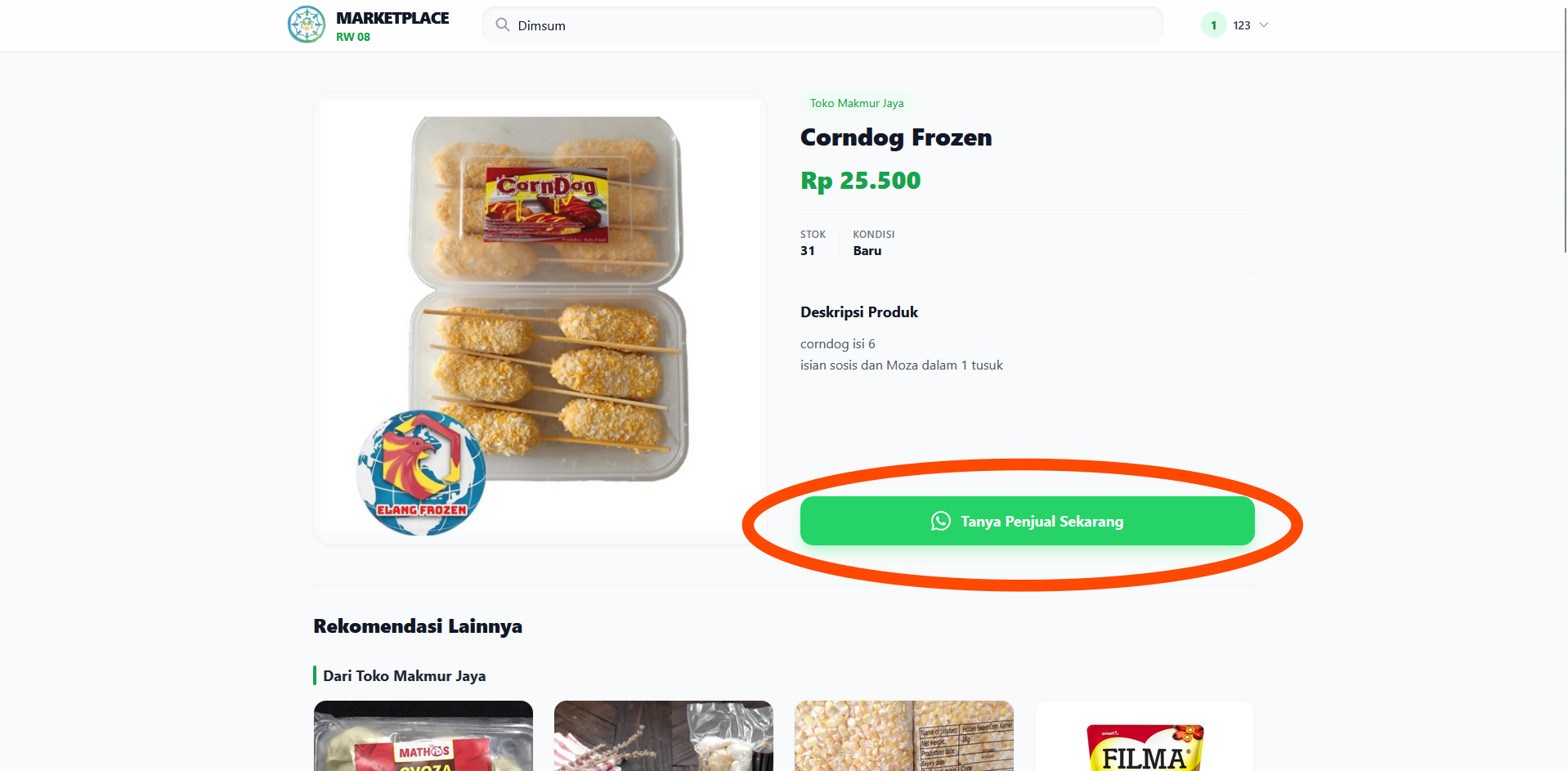The image size is (1568, 771).
Task: Focus the search field containing "Dimsum"
Action: (826, 25)
